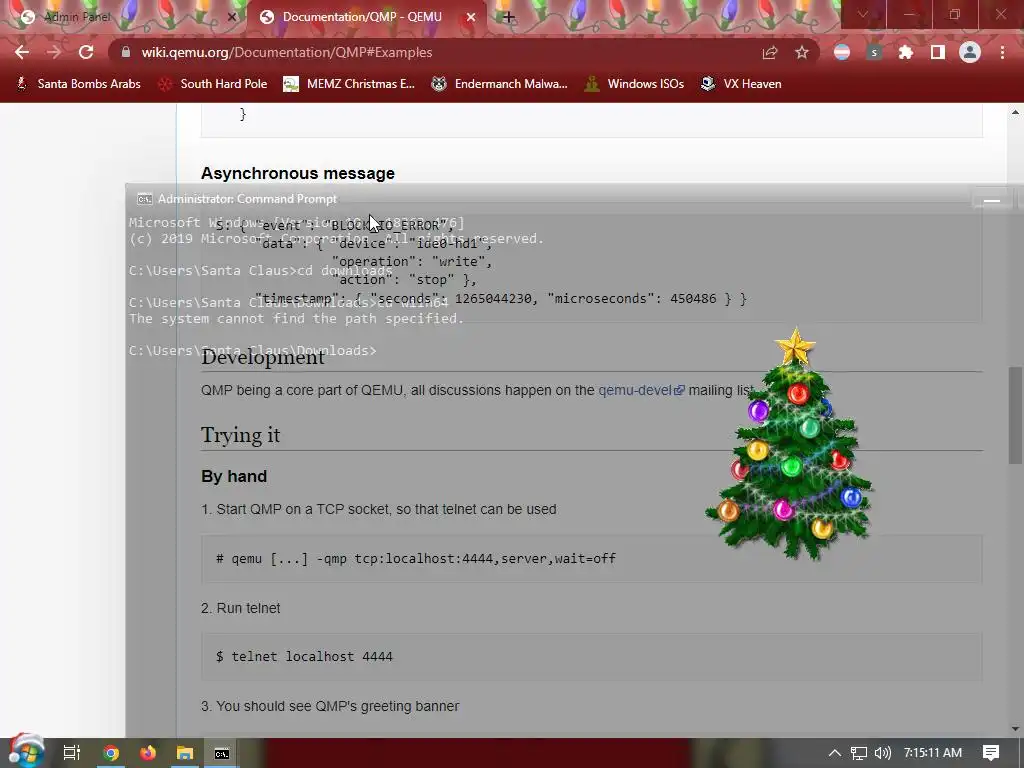Image resolution: width=1024 pixels, height=768 pixels.
Task: Open Santa Bombs Arabs bookmark
Action: point(78,84)
